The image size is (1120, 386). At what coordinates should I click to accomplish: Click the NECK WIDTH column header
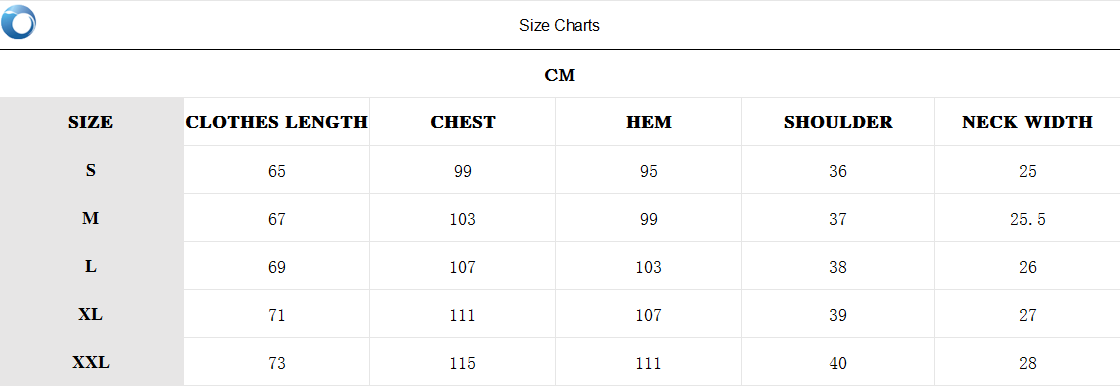point(1027,122)
